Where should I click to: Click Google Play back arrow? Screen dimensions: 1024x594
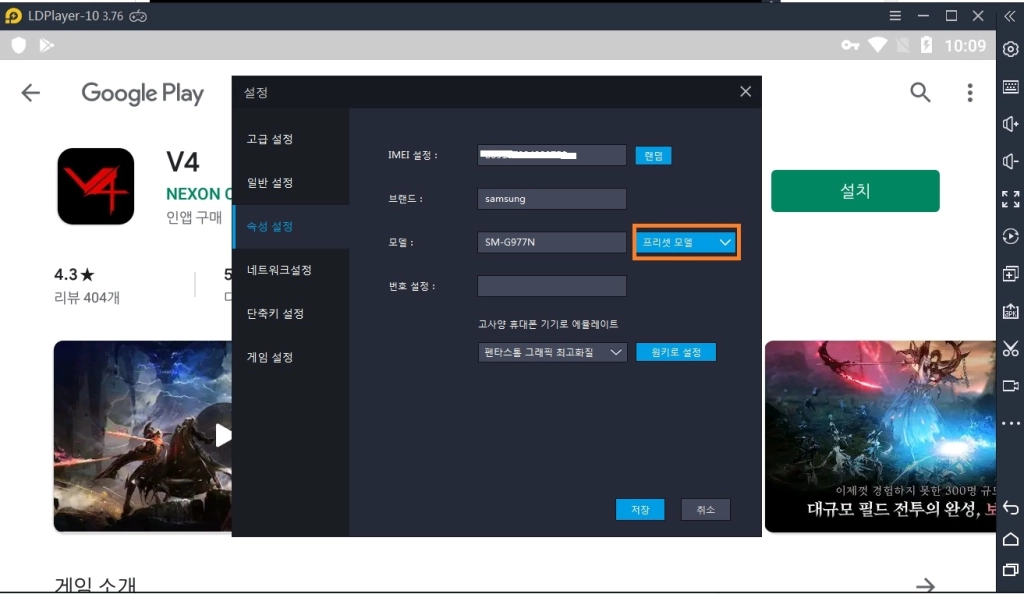(31, 93)
